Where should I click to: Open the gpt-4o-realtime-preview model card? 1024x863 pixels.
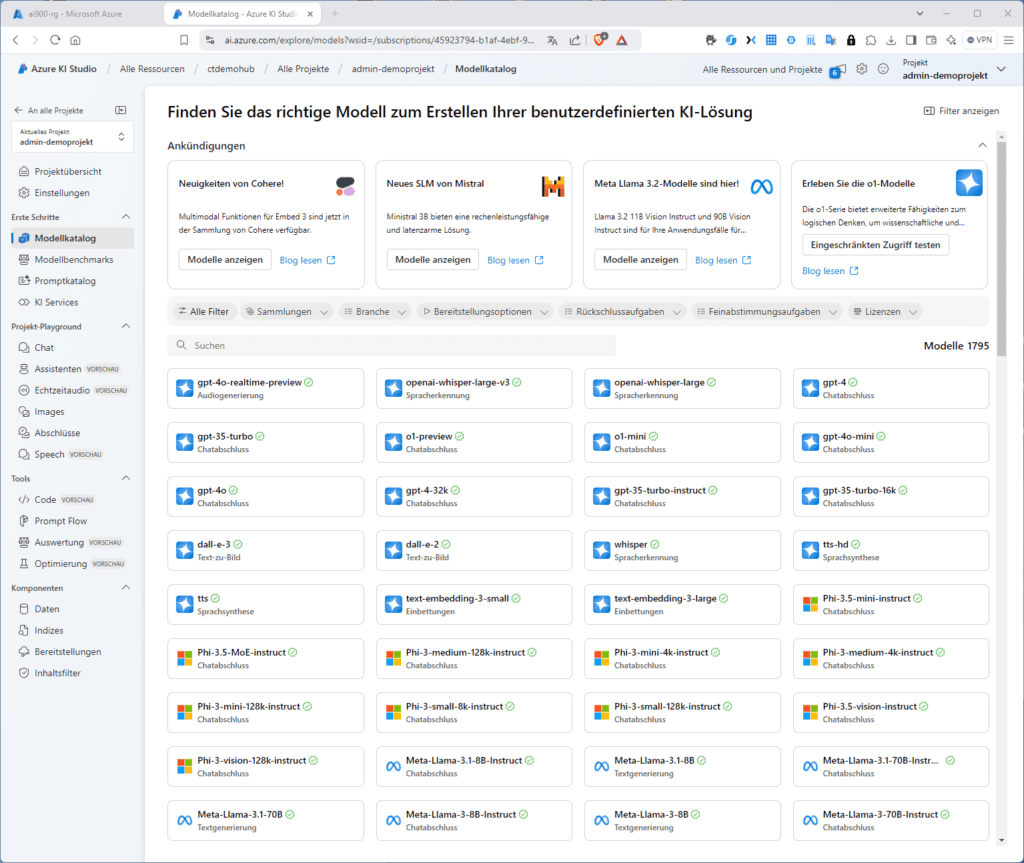[266, 389]
